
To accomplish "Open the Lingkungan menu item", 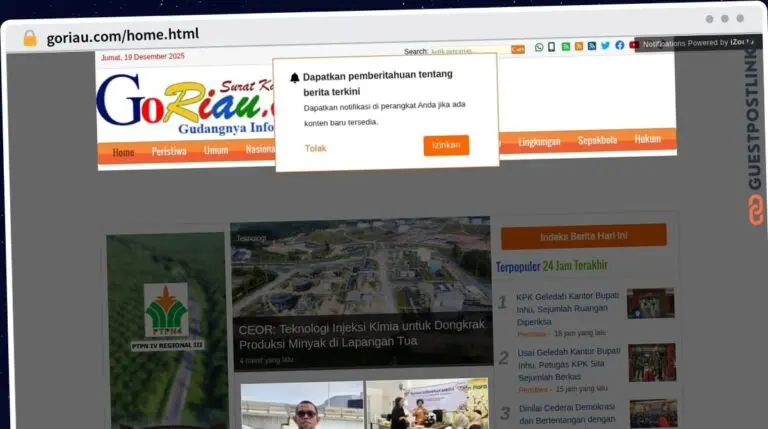I will [x=539, y=142].
